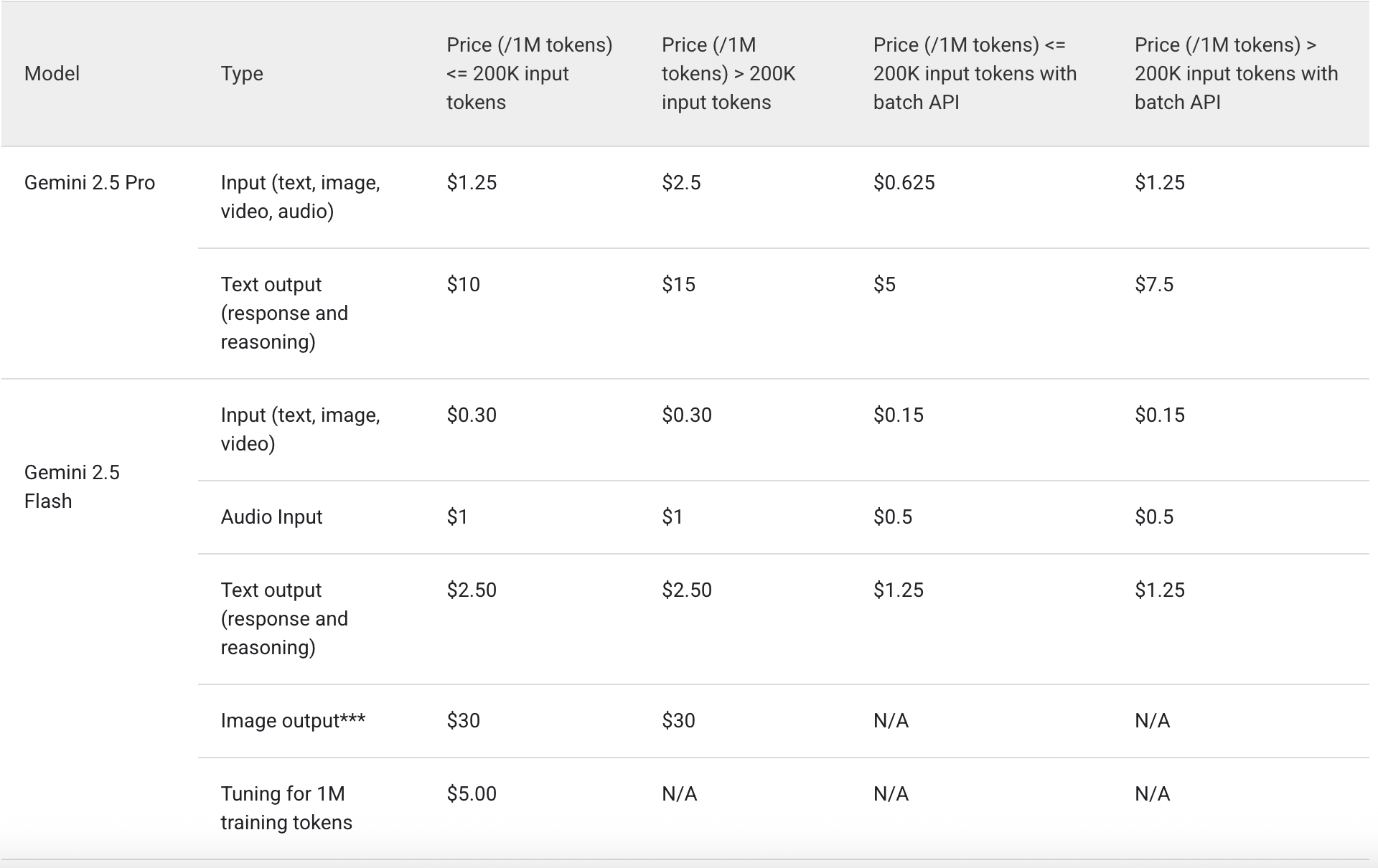
Task: Select Audio Input "$0.5" in <= 200K batch column
Action: coord(893,517)
